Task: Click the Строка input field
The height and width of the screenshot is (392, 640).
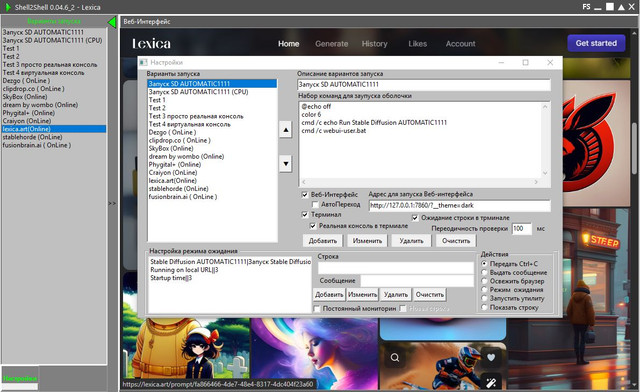Action: pos(396,268)
